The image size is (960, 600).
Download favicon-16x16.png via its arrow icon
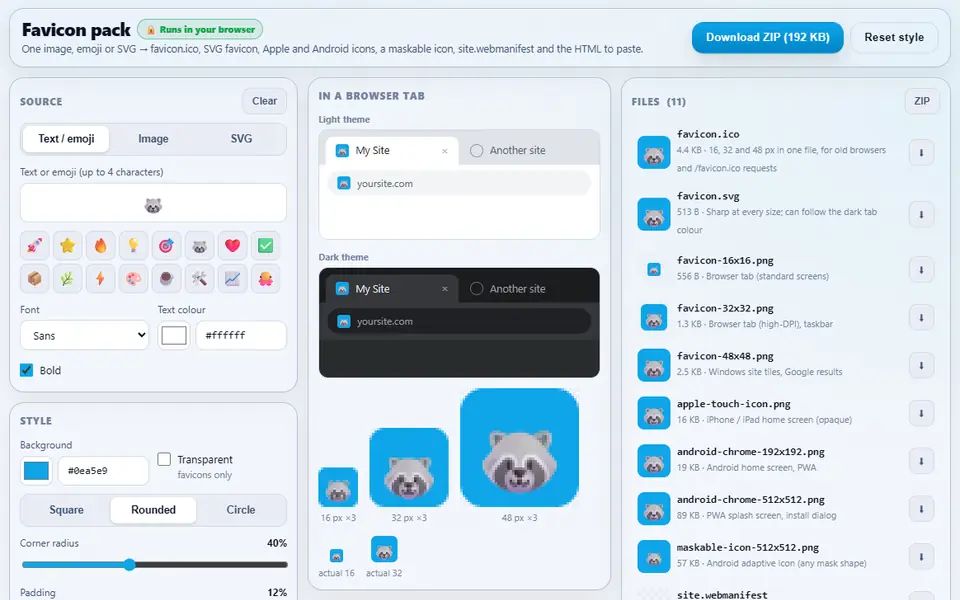tap(921, 269)
